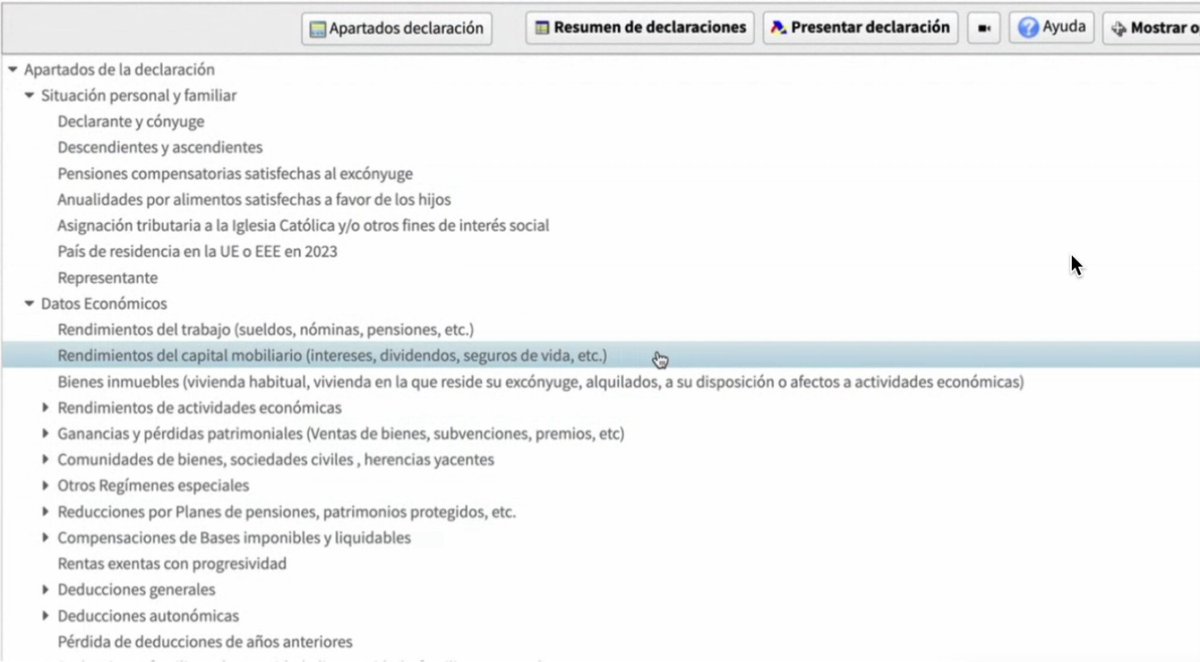Open Bienes inmuebles section

point(541,382)
